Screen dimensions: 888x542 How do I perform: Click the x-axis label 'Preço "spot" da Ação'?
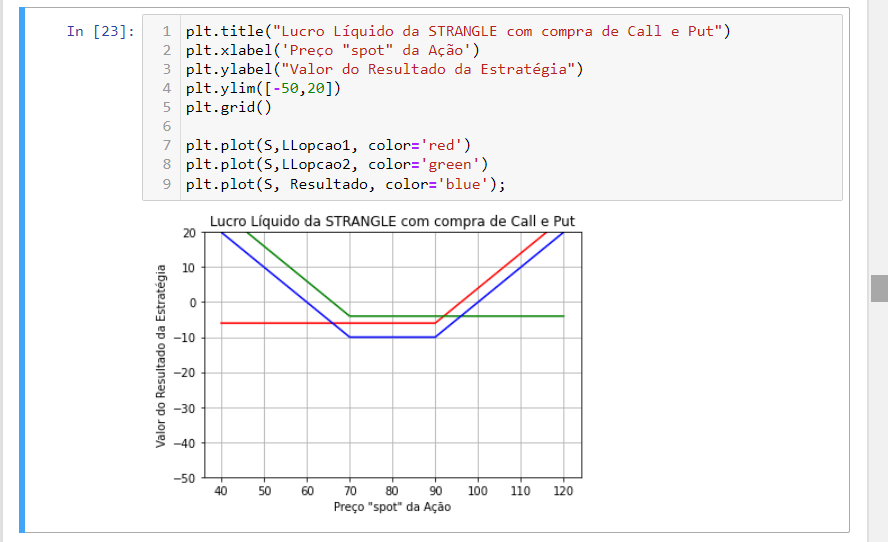click(392, 507)
